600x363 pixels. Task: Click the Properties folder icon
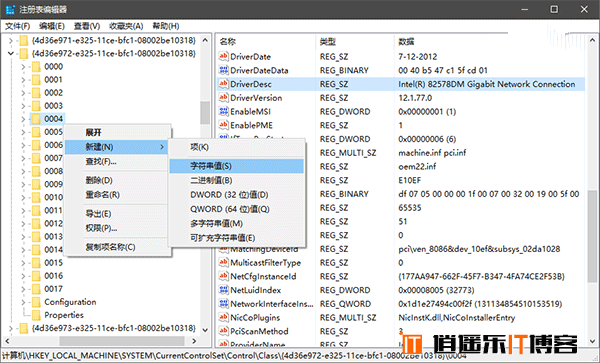(36, 315)
